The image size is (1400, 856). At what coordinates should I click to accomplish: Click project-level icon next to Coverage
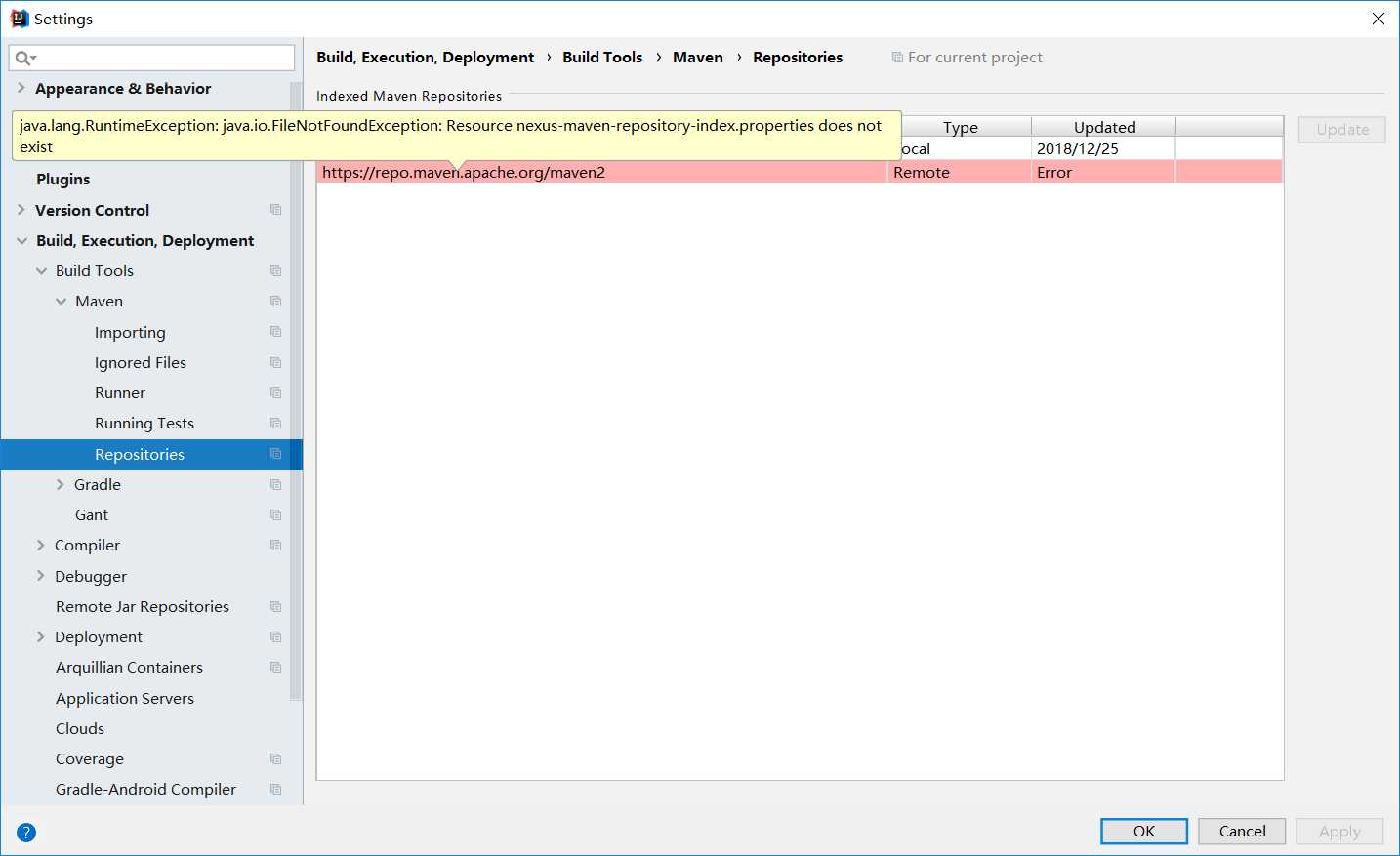(x=276, y=758)
